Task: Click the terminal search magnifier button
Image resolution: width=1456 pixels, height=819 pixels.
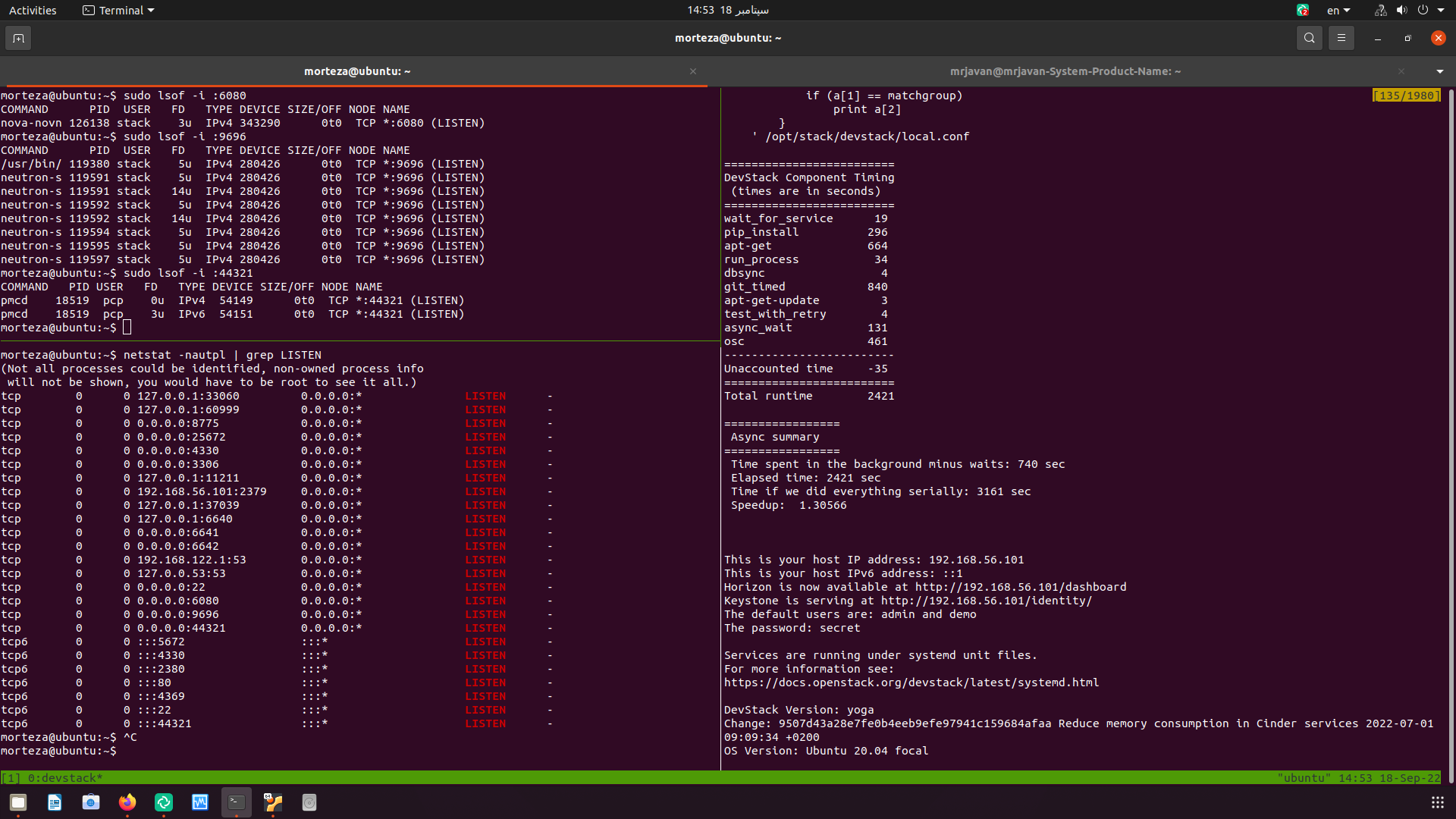Action: coord(1309,38)
